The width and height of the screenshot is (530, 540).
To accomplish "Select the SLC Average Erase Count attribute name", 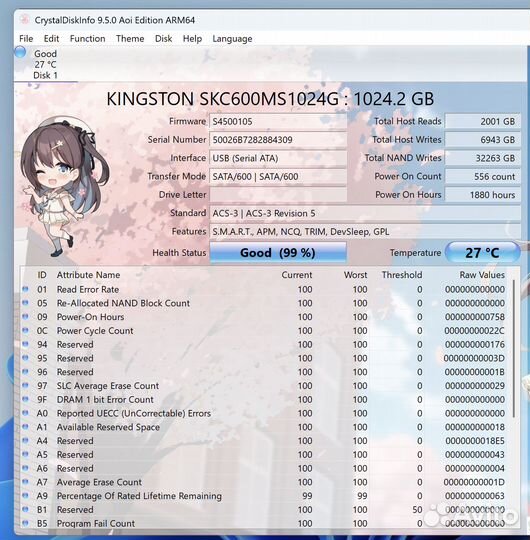I will [108, 386].
